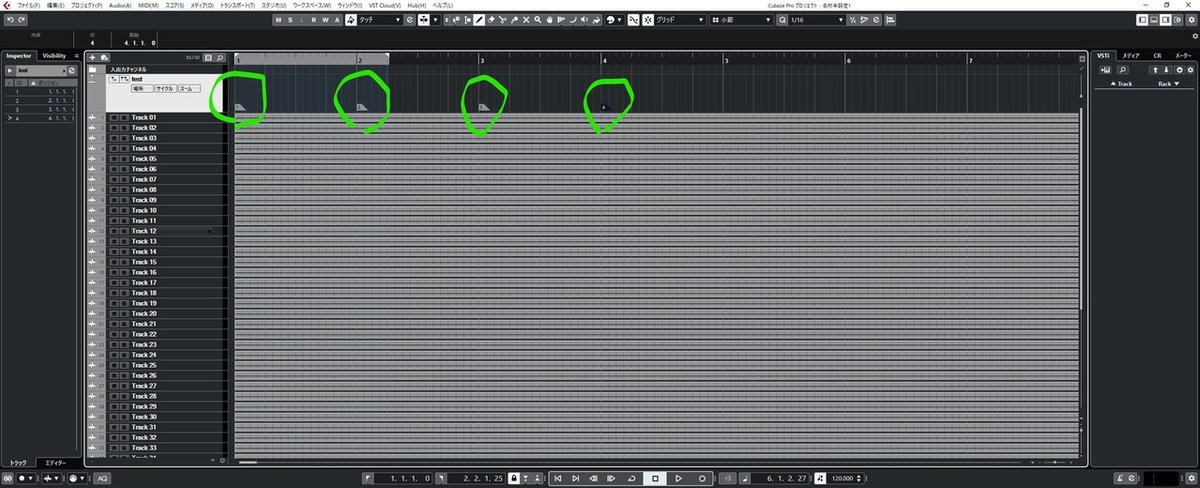1200x488 pixels.
Task: Click marker 2 on marker track
Action: (362, 106)
